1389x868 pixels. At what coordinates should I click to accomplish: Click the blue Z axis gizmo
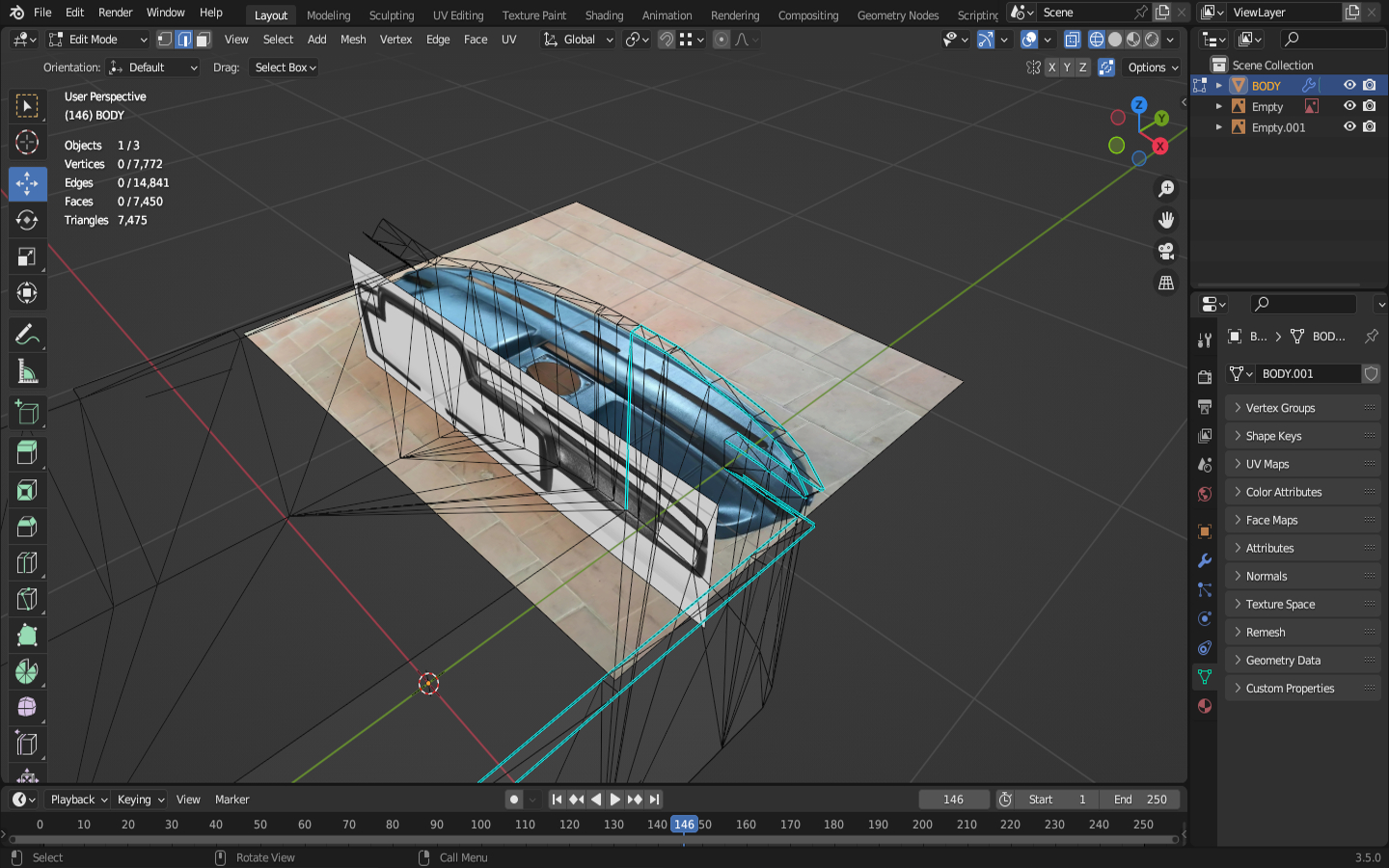click(1139, 104)
